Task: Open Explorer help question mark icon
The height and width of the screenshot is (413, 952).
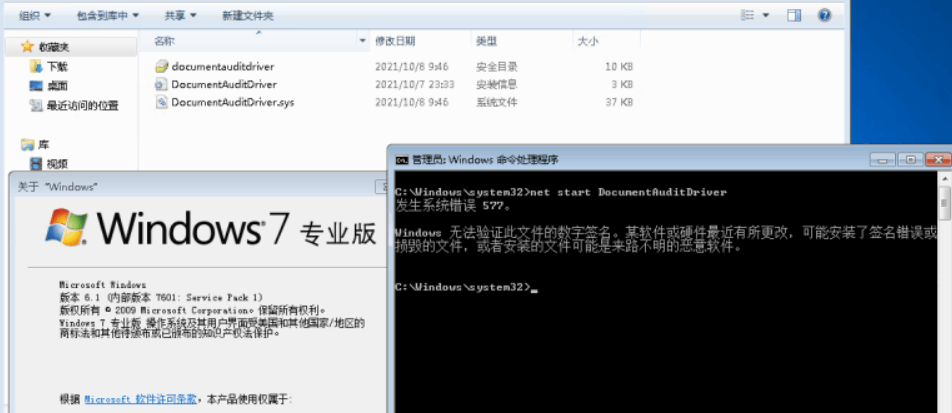Action: click(x=824, y=15)
